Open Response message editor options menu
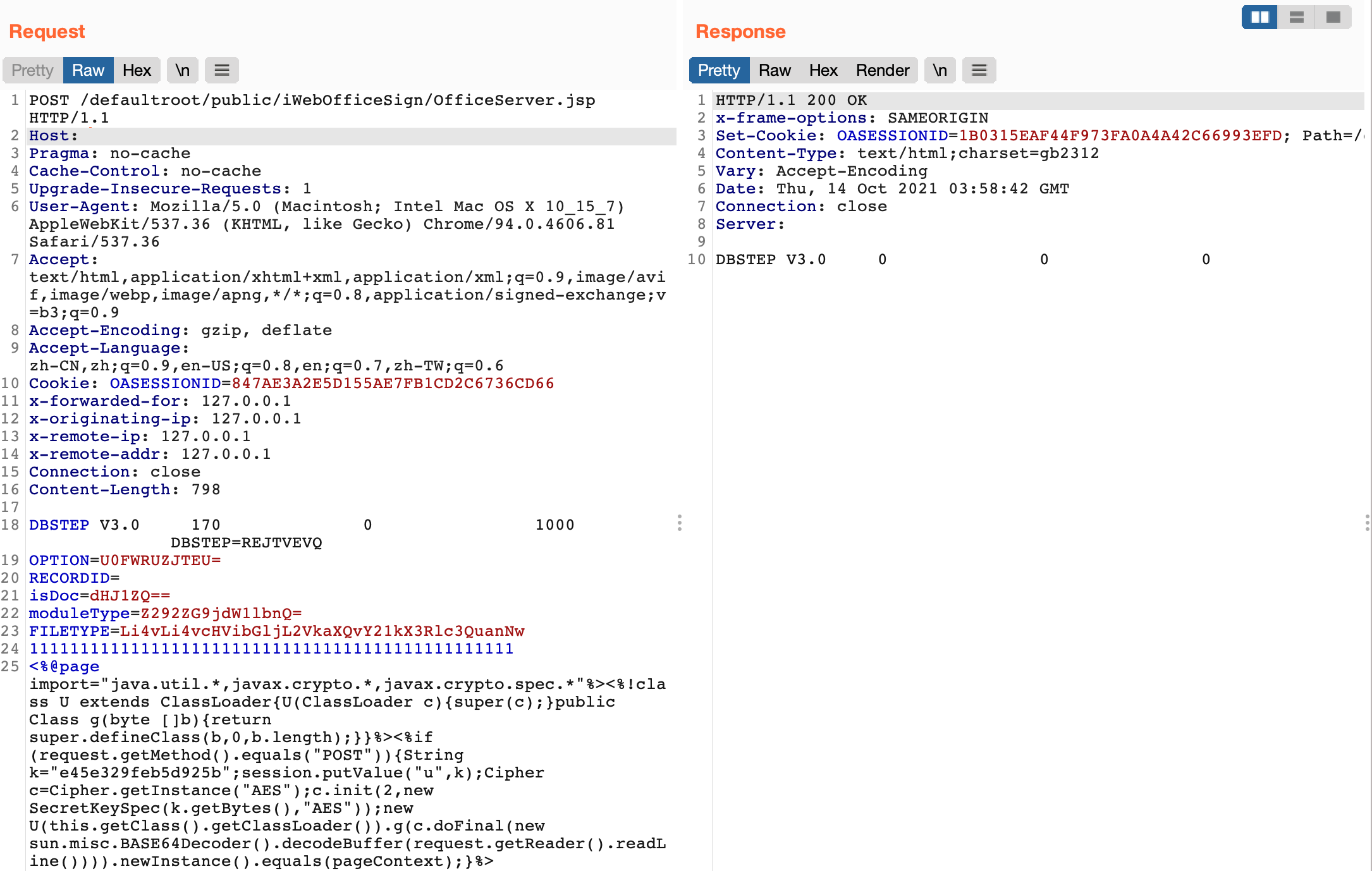 (x=979, y=70)
